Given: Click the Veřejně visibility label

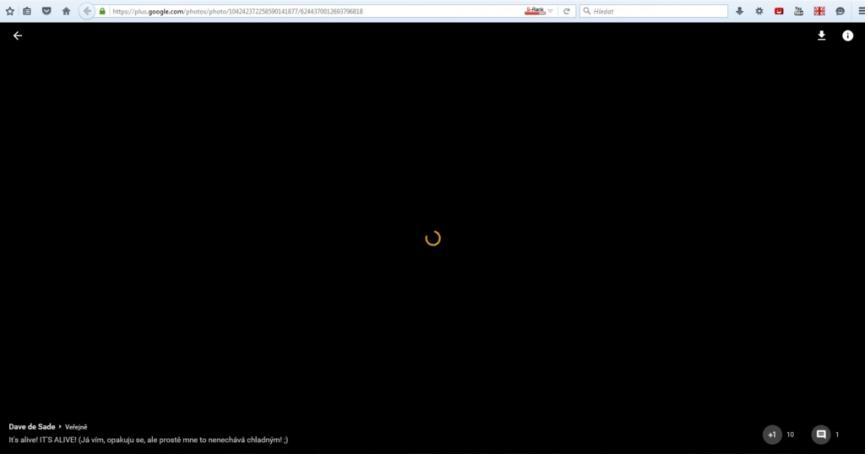Looking at the screenshot, I should [x=76, y=427].
